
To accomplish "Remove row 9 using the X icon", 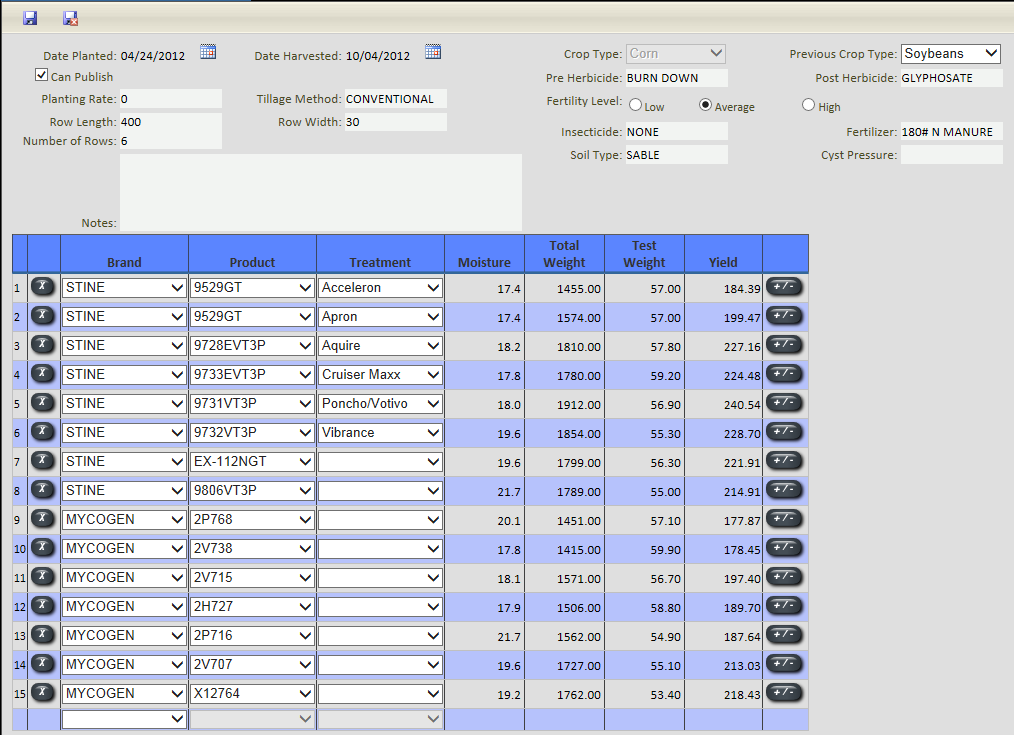I will click(43, 518).
